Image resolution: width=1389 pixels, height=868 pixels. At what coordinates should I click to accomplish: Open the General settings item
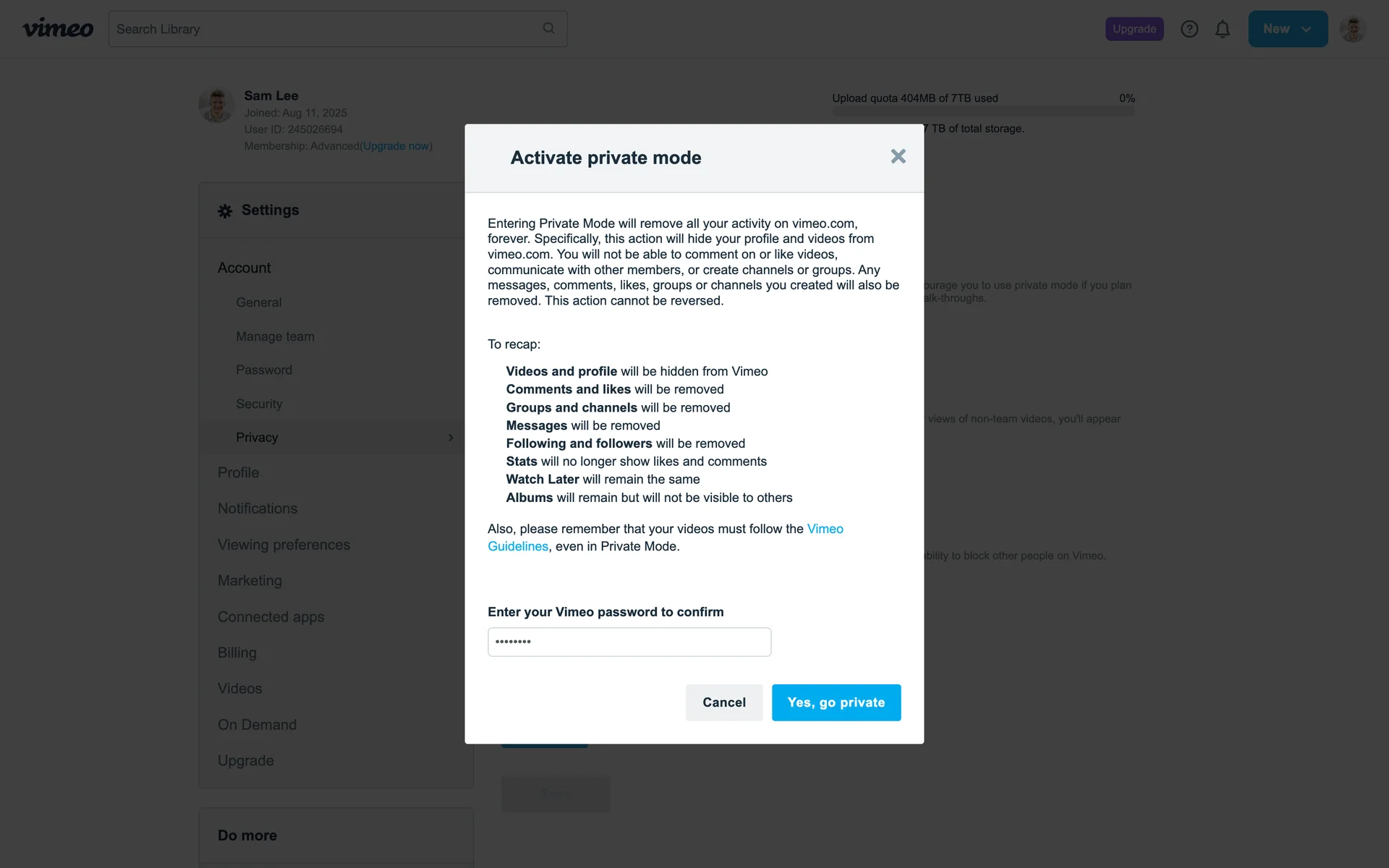tap(258, 302)
